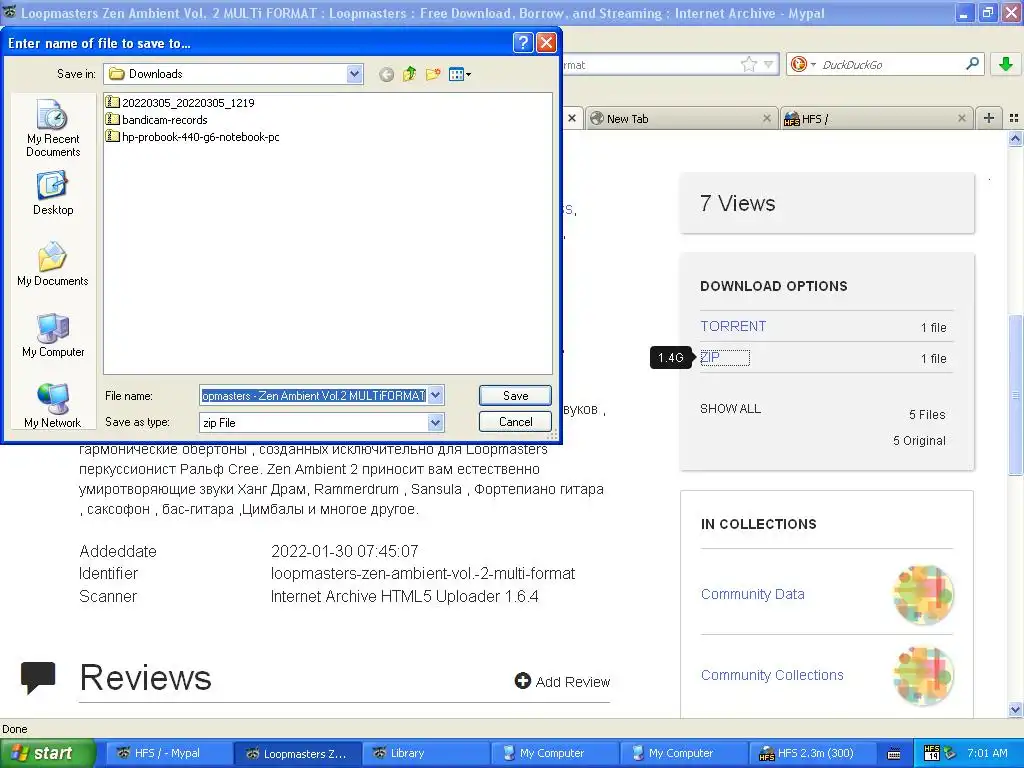The image size is (1024, 768).
Task: Close the partially hidden tab left of New Tab
Action: pyautogui.click(x=572, y=118)
